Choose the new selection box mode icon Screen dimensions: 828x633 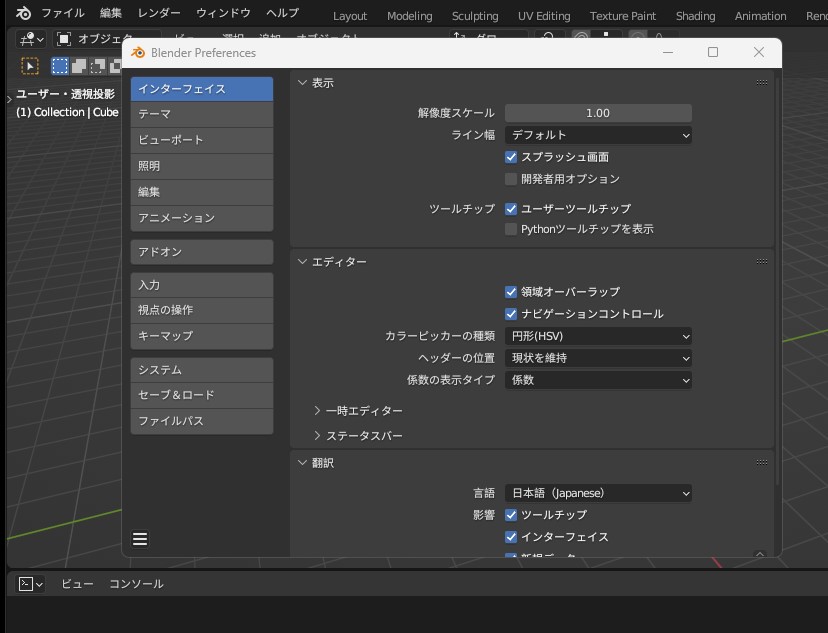click(x=61, y=66)
